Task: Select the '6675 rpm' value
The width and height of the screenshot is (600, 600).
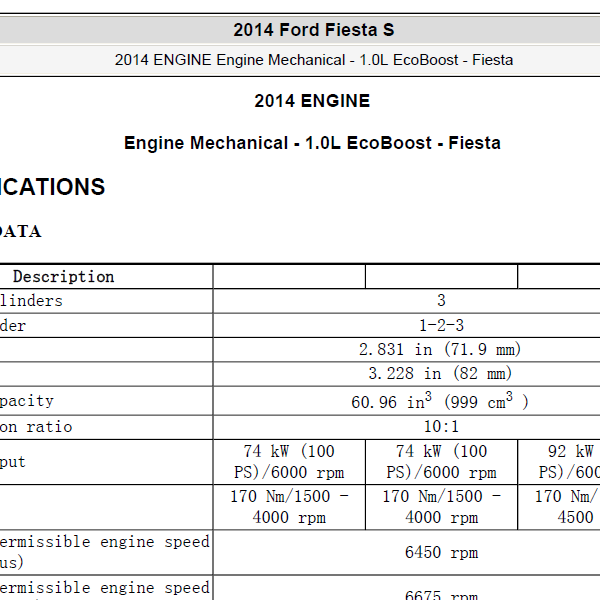Action: point(441,595)
